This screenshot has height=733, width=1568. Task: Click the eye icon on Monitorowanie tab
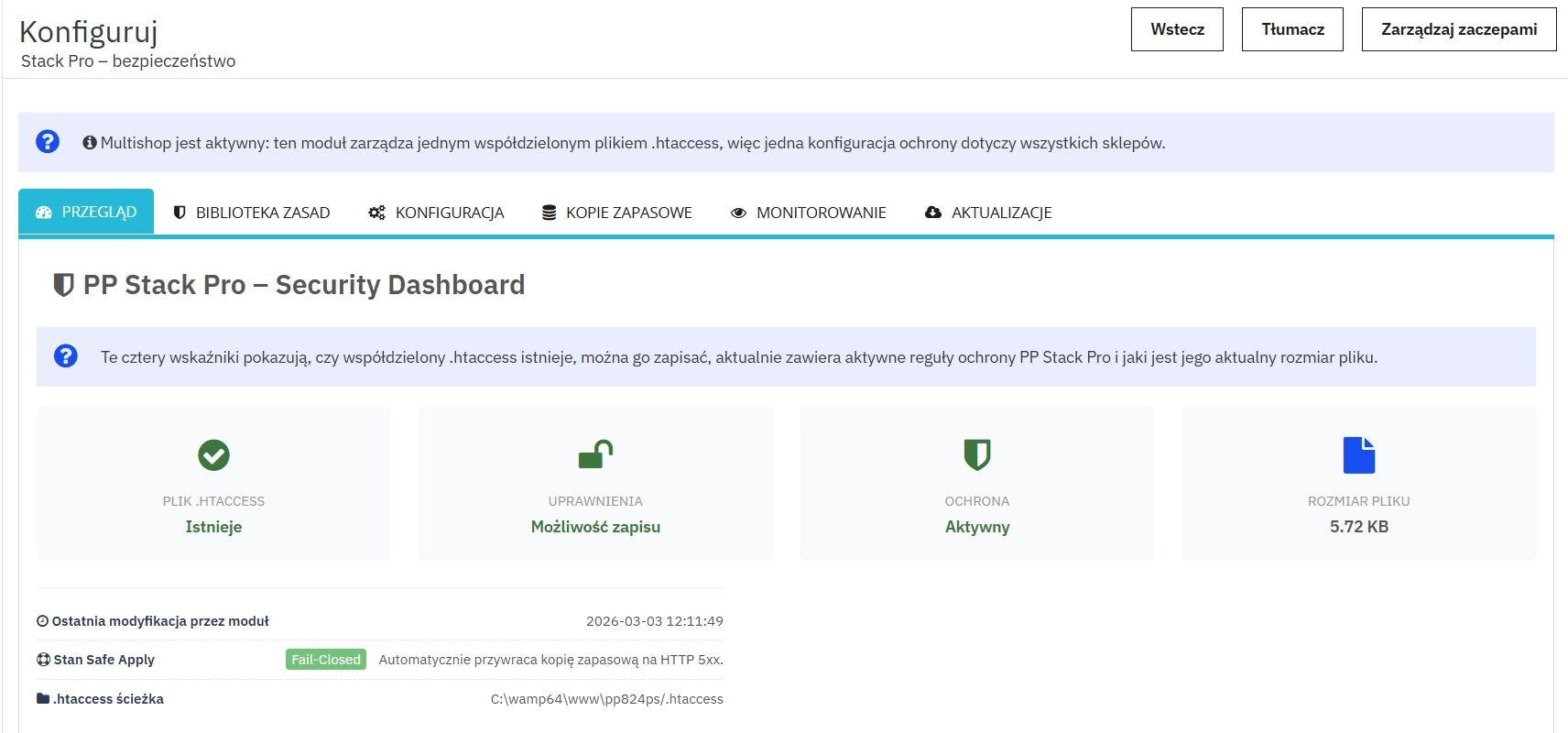(738, 213)
